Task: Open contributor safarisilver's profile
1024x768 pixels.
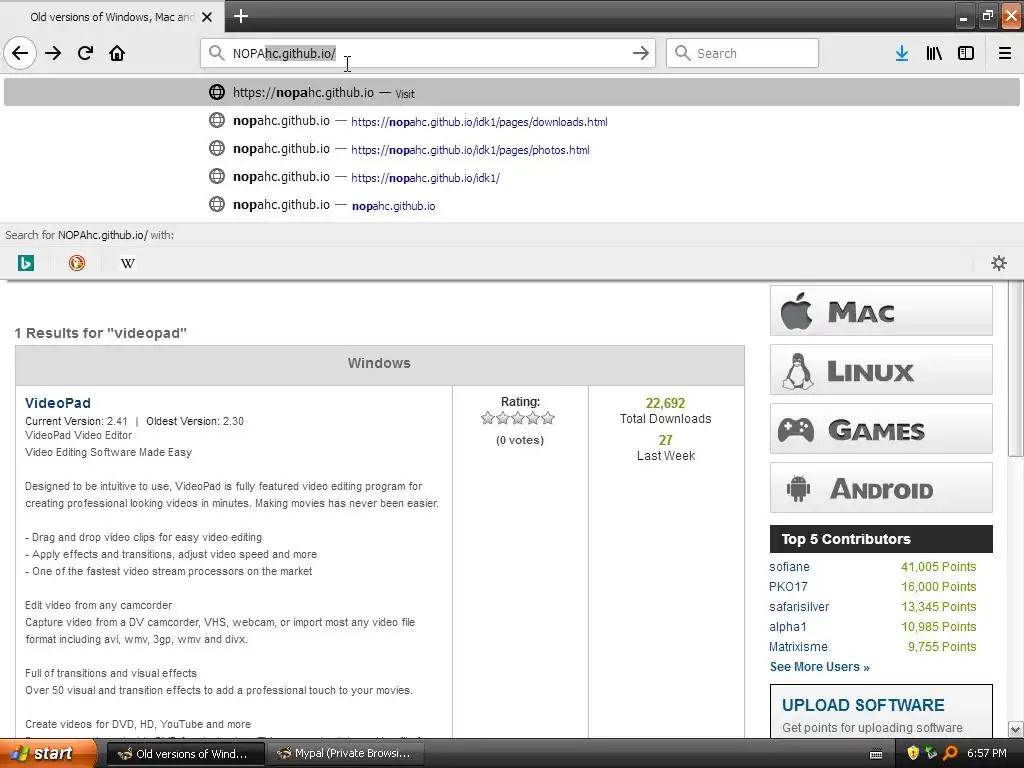Action: tap(799, 607)
